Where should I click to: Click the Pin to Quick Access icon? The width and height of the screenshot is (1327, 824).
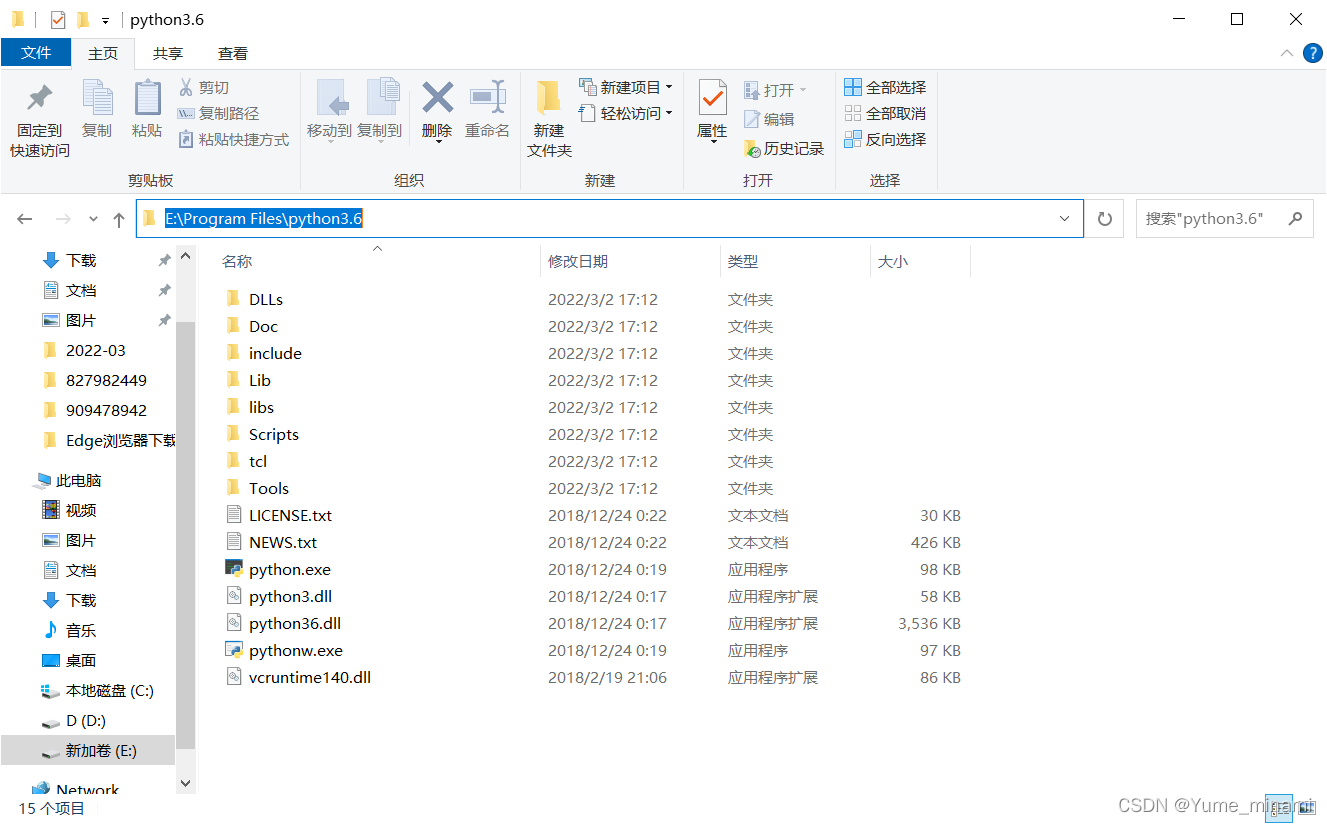tap(40, 98)
